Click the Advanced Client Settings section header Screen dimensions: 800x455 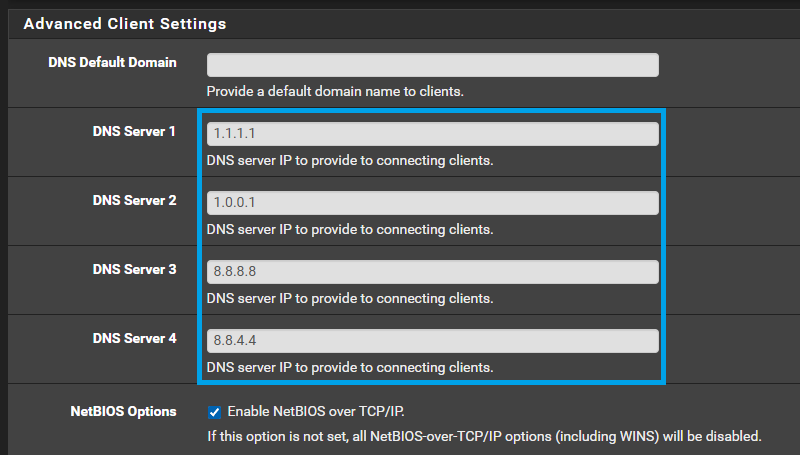(x=125, y=23)
